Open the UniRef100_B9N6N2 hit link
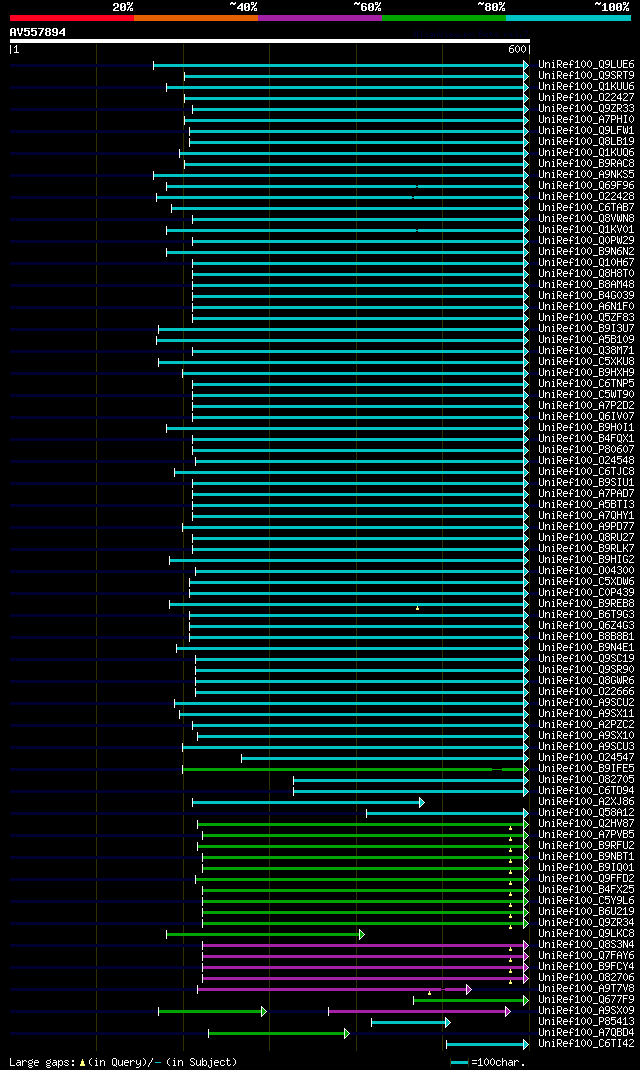This screenshot has width=640, height=1070. coord(586,252)
